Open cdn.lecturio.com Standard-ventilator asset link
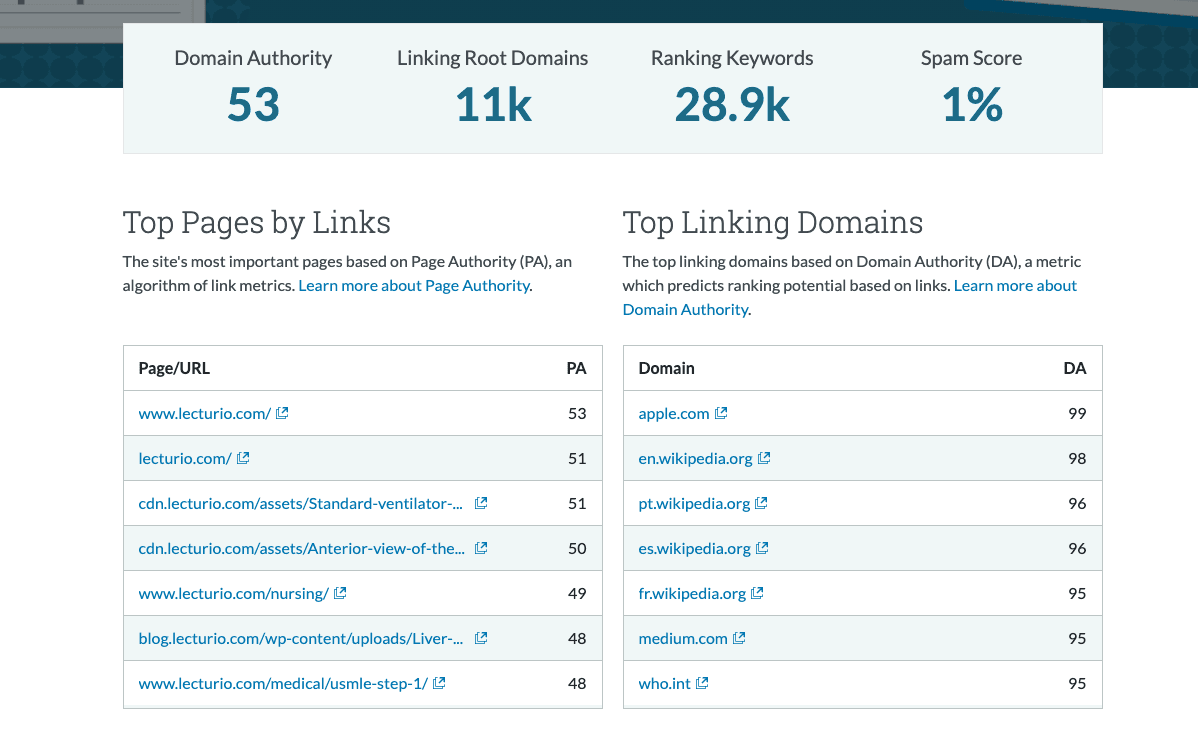The image size is (1198, 732). click(x=300, y=504)
